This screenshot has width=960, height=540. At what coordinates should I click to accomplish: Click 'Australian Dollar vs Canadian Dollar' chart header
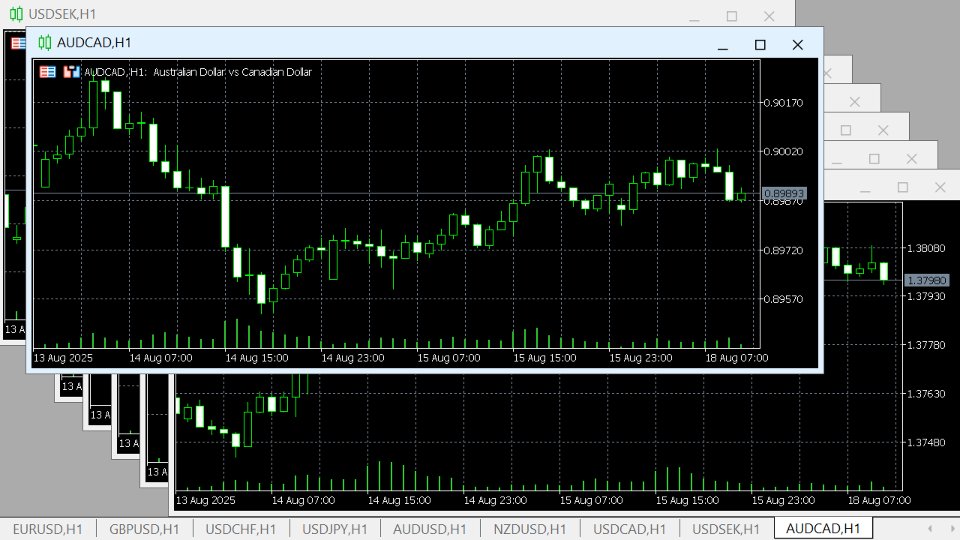click(x=232, y=72)
